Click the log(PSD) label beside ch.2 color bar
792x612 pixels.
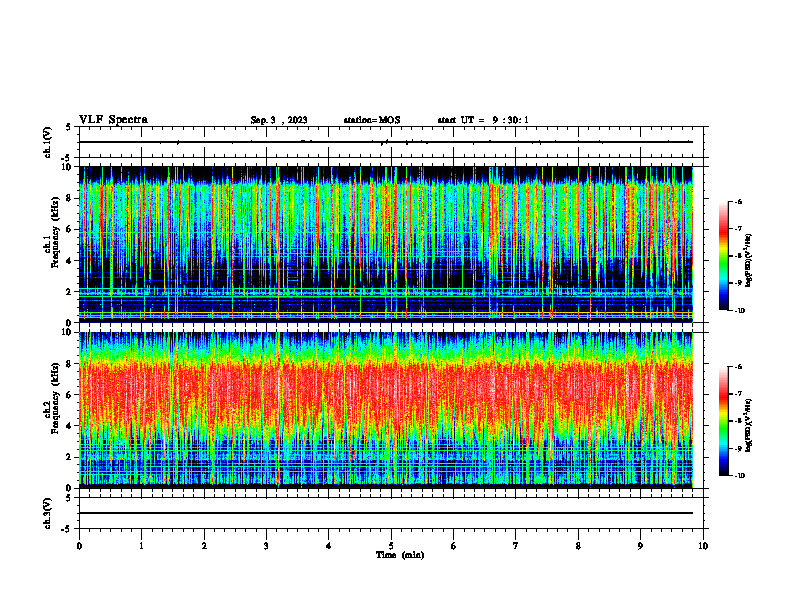[748, 425]
